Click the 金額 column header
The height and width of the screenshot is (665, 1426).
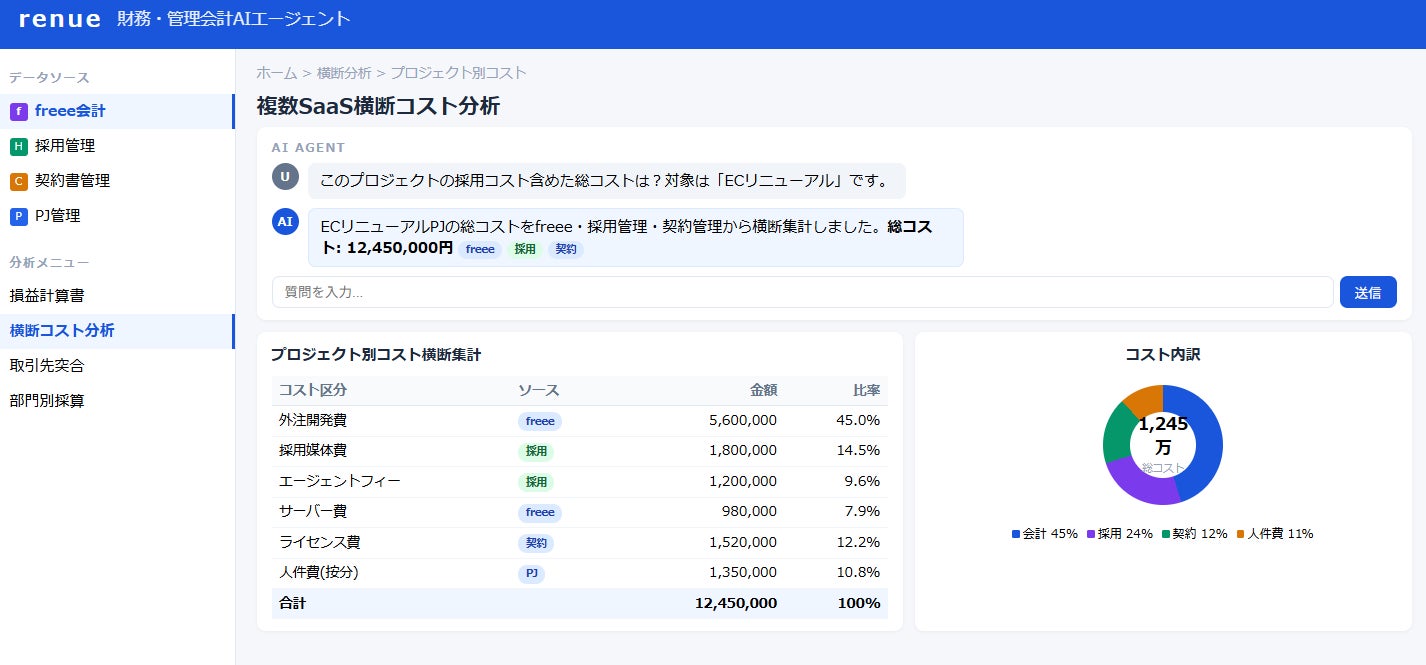click(x=763, y=390)
